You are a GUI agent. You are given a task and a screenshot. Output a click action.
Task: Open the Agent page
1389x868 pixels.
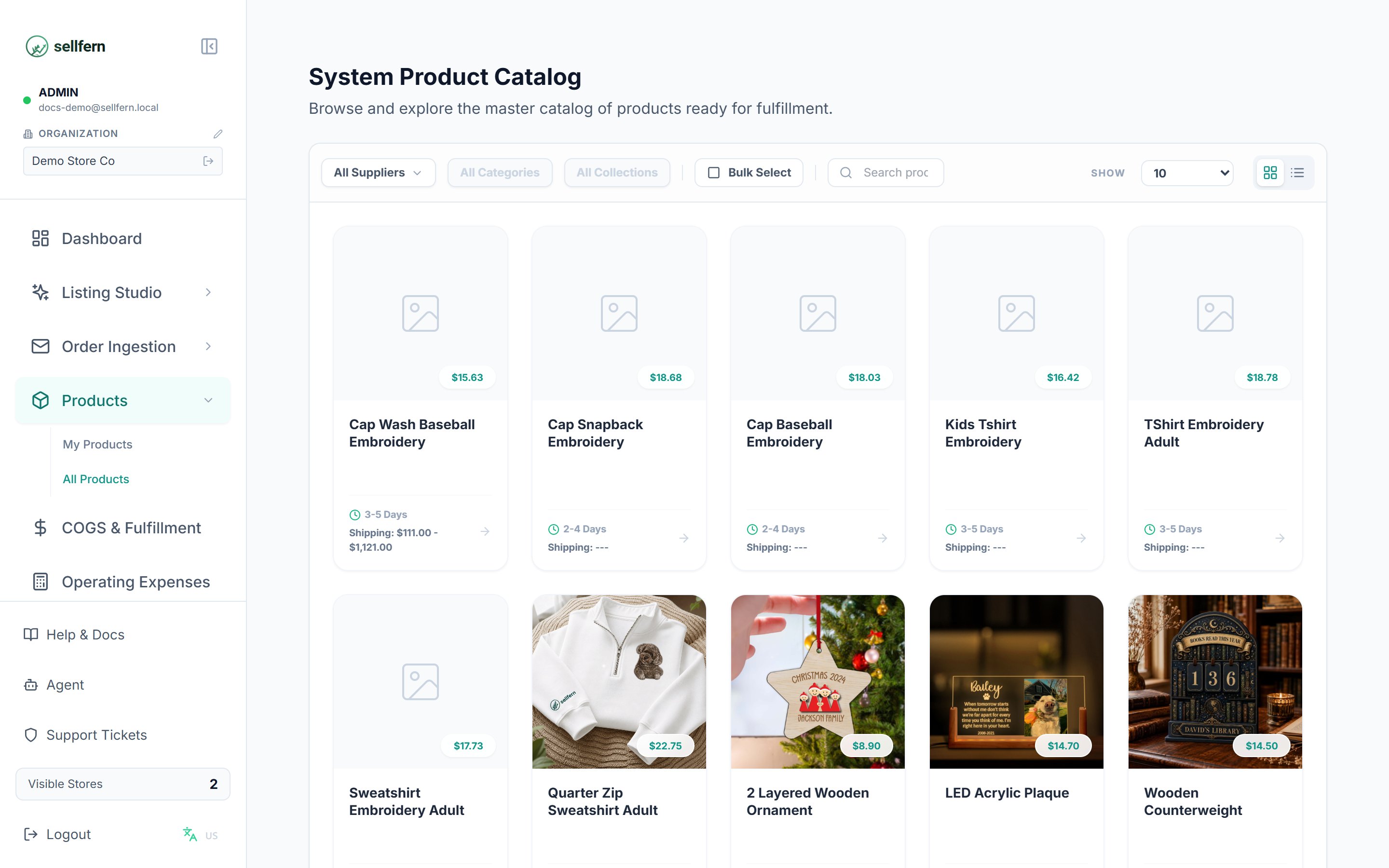(x=54, y=685)
